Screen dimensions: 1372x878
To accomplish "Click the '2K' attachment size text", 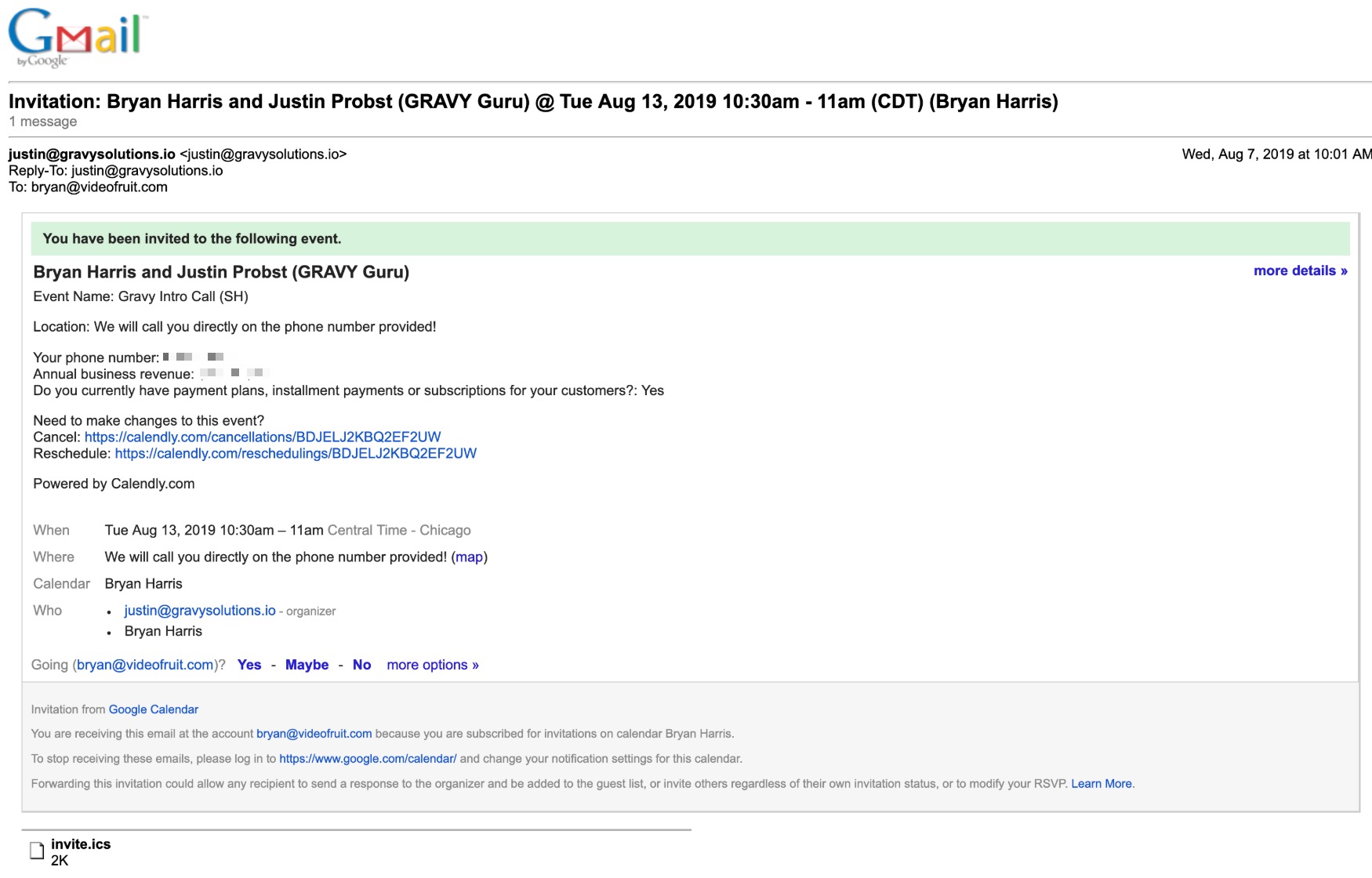I will coord(60,861).
